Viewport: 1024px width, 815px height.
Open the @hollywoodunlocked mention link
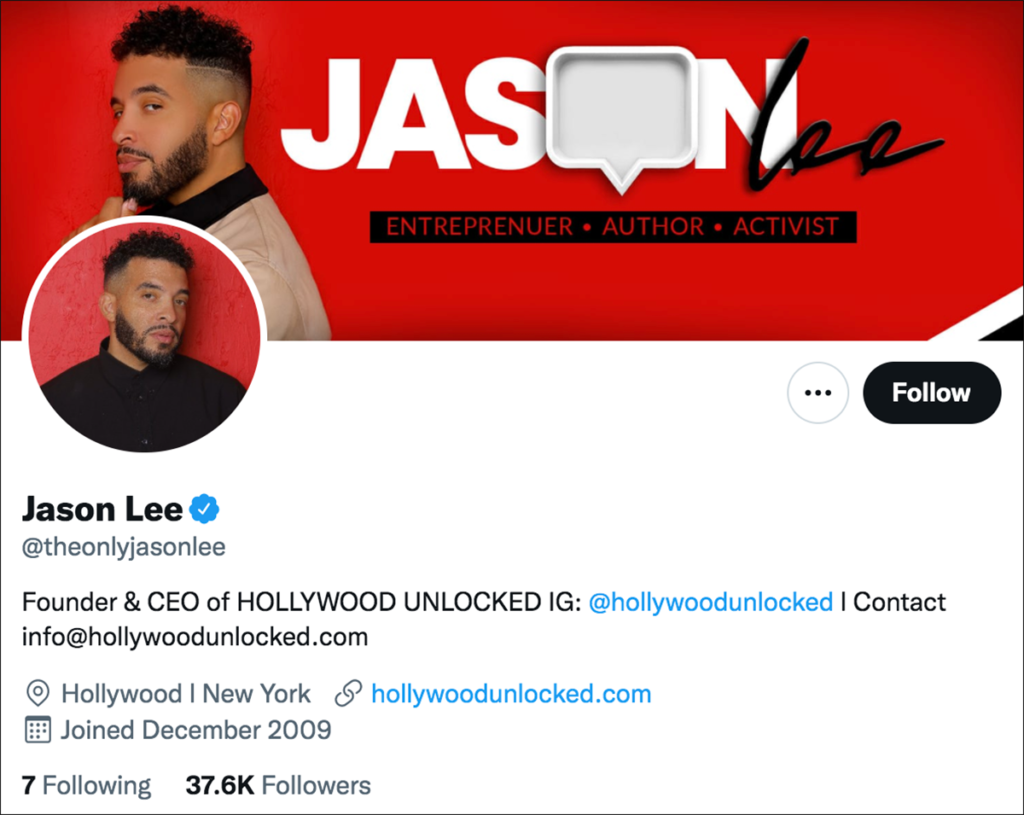point(711,602)
